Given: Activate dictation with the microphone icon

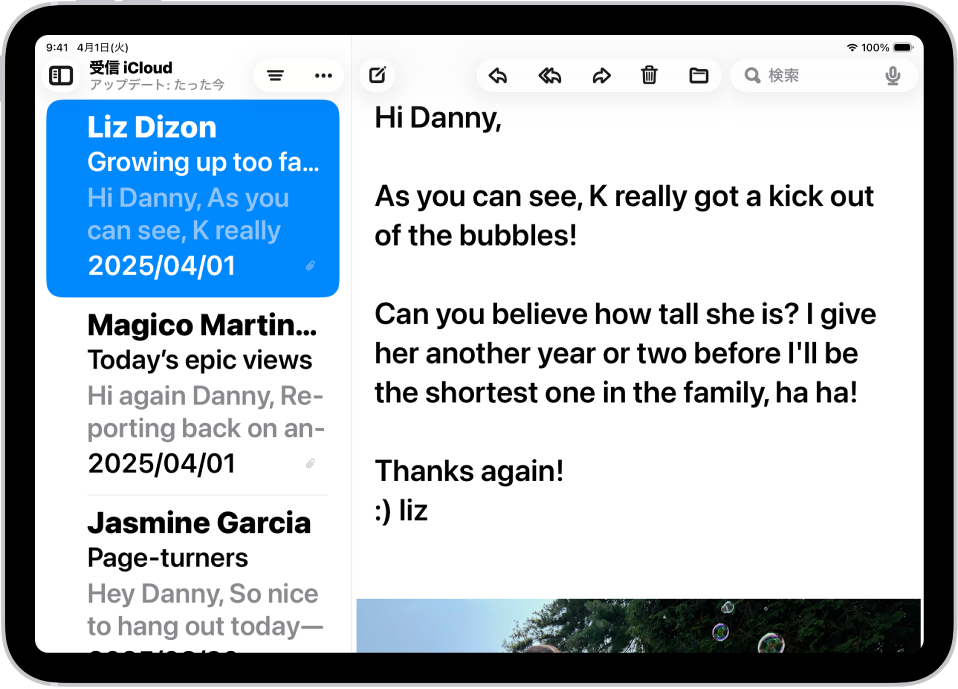Looking at the screenshot, I should (891, 74).
